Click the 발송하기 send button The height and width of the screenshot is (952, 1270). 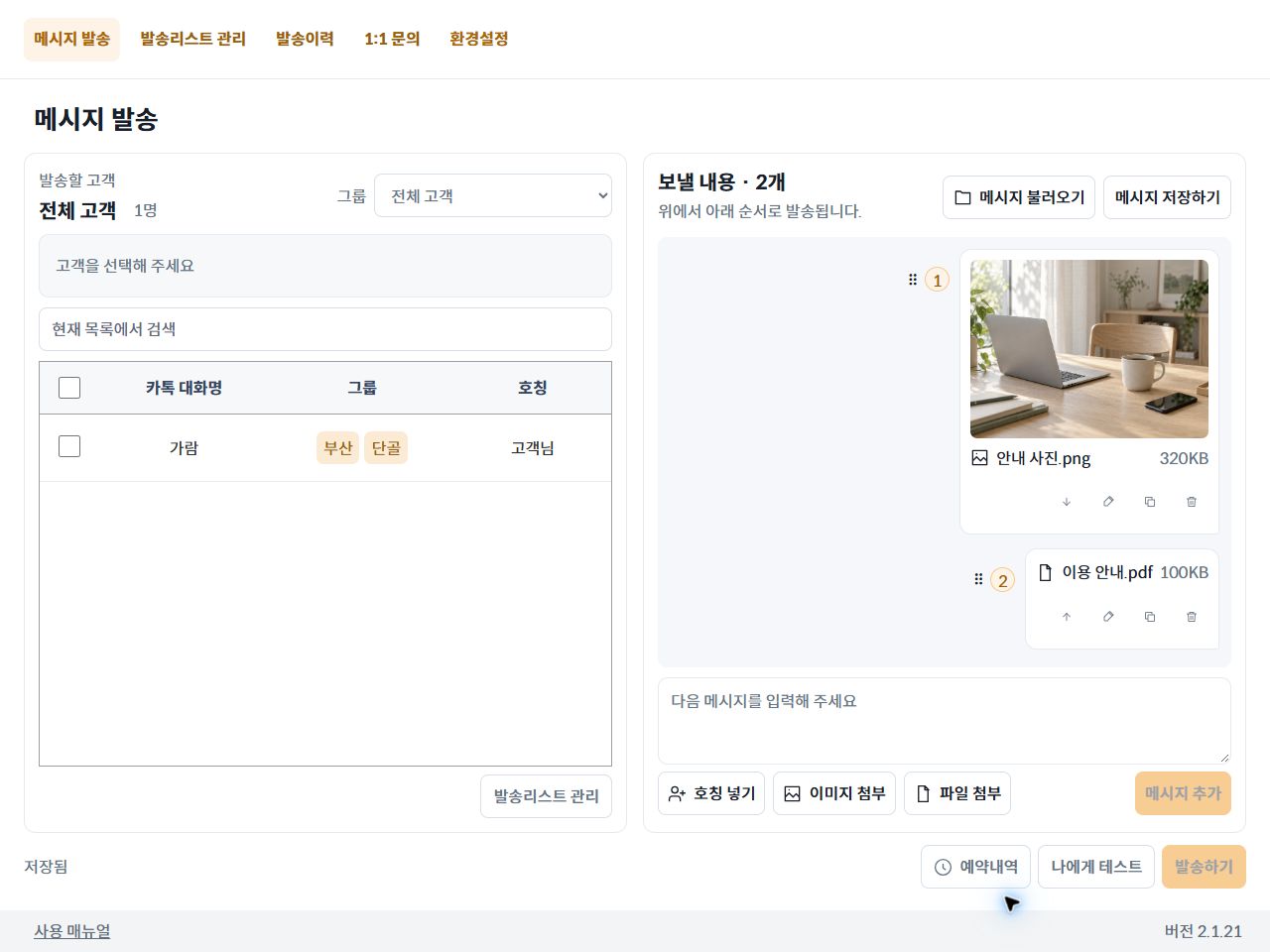tap(1205, 867)
